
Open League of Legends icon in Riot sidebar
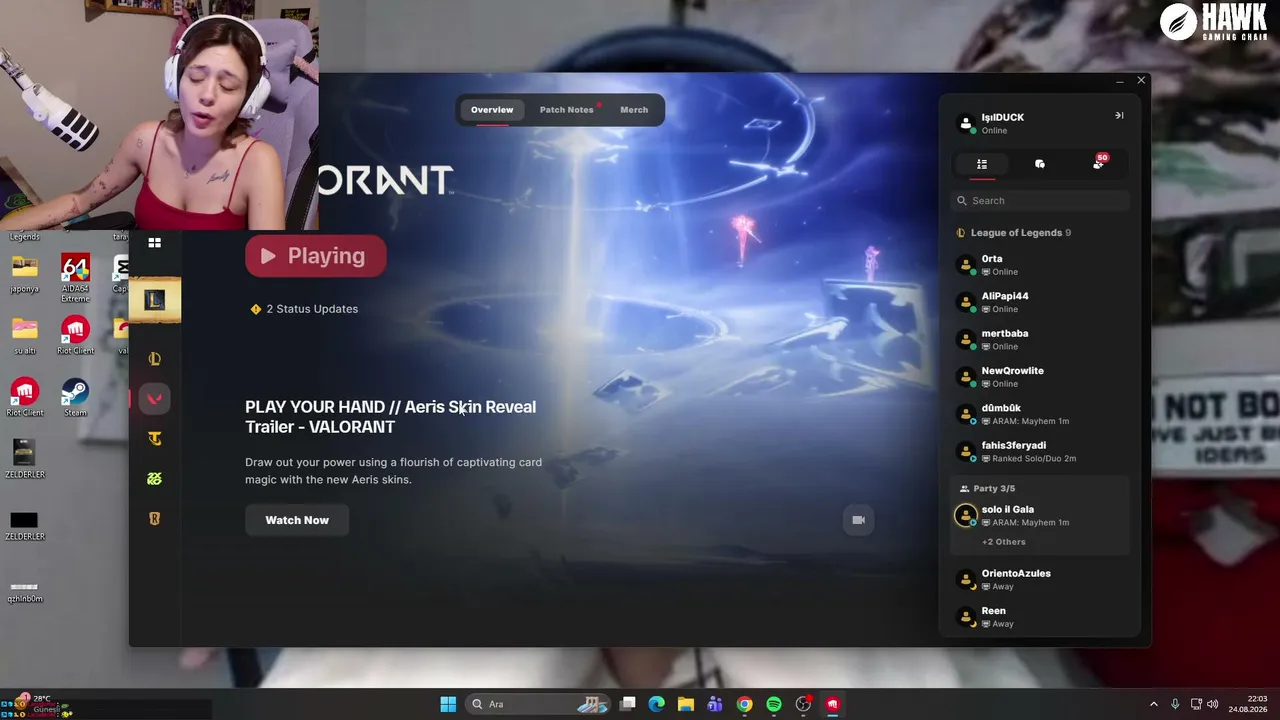155,359
